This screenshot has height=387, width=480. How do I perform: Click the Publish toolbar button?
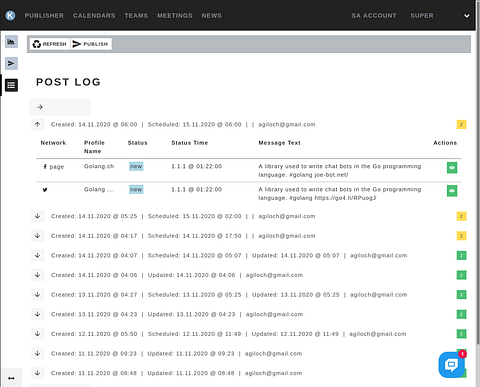(x=91, y=44)
